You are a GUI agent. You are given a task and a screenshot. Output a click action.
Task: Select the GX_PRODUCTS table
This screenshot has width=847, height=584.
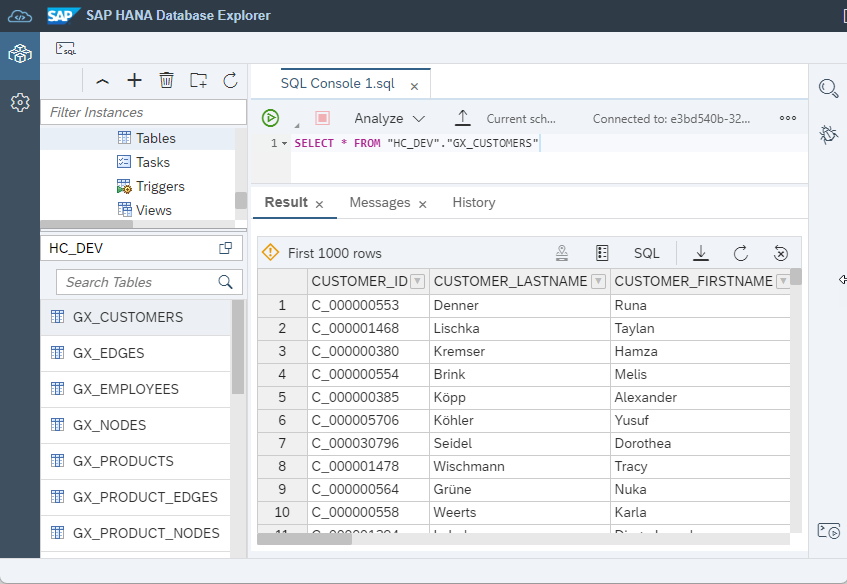pyautogui.click(x=136, y=461)
